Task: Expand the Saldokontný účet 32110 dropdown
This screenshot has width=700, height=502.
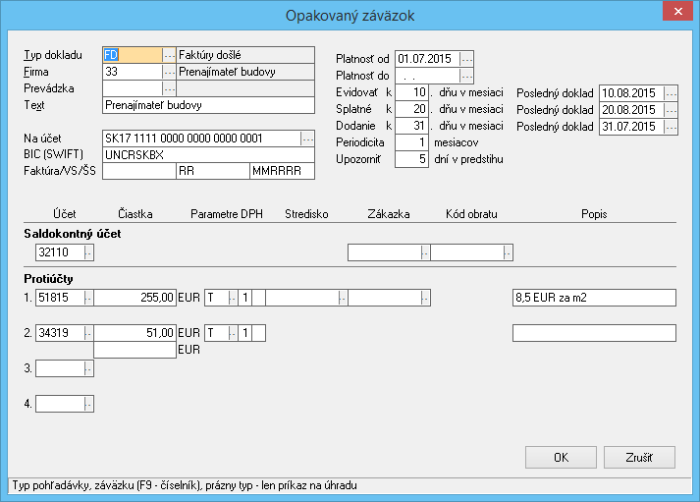Action: 89,253
